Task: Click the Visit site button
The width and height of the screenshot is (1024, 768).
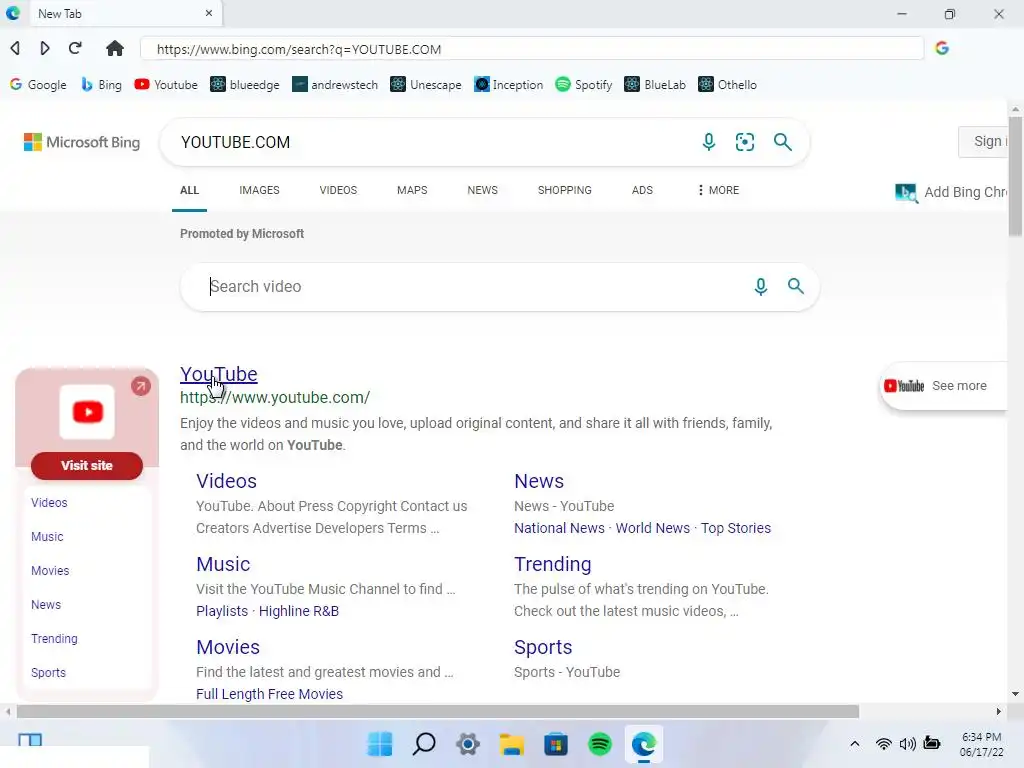Action: point(87,466)
